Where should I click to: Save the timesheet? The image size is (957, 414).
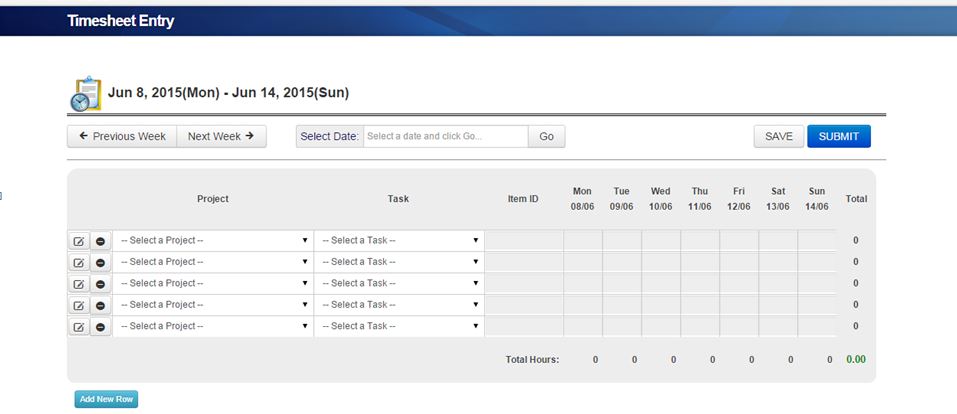778,136
